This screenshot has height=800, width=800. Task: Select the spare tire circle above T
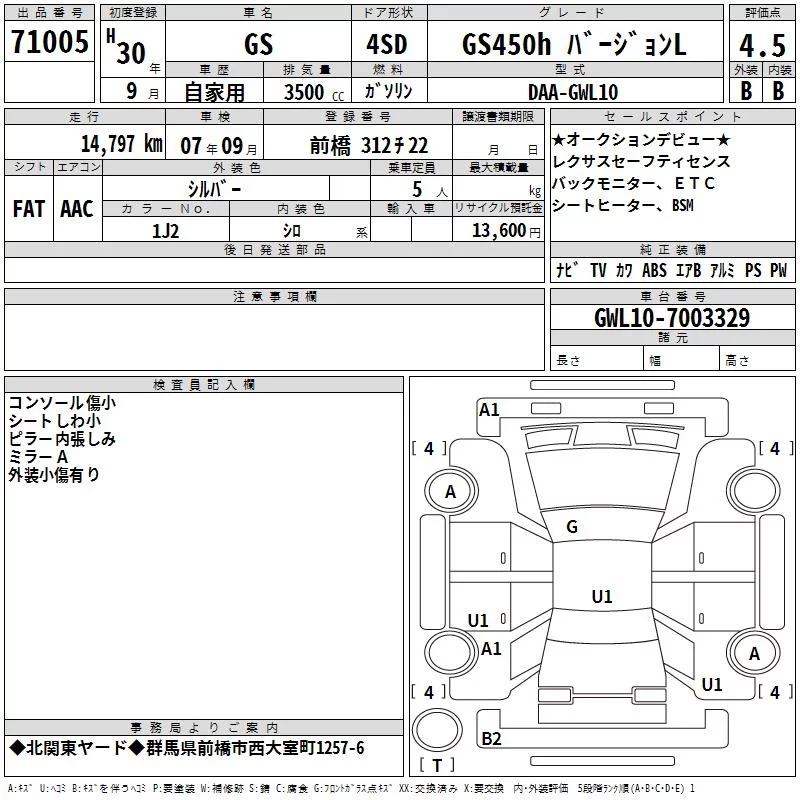coord(437,730)
